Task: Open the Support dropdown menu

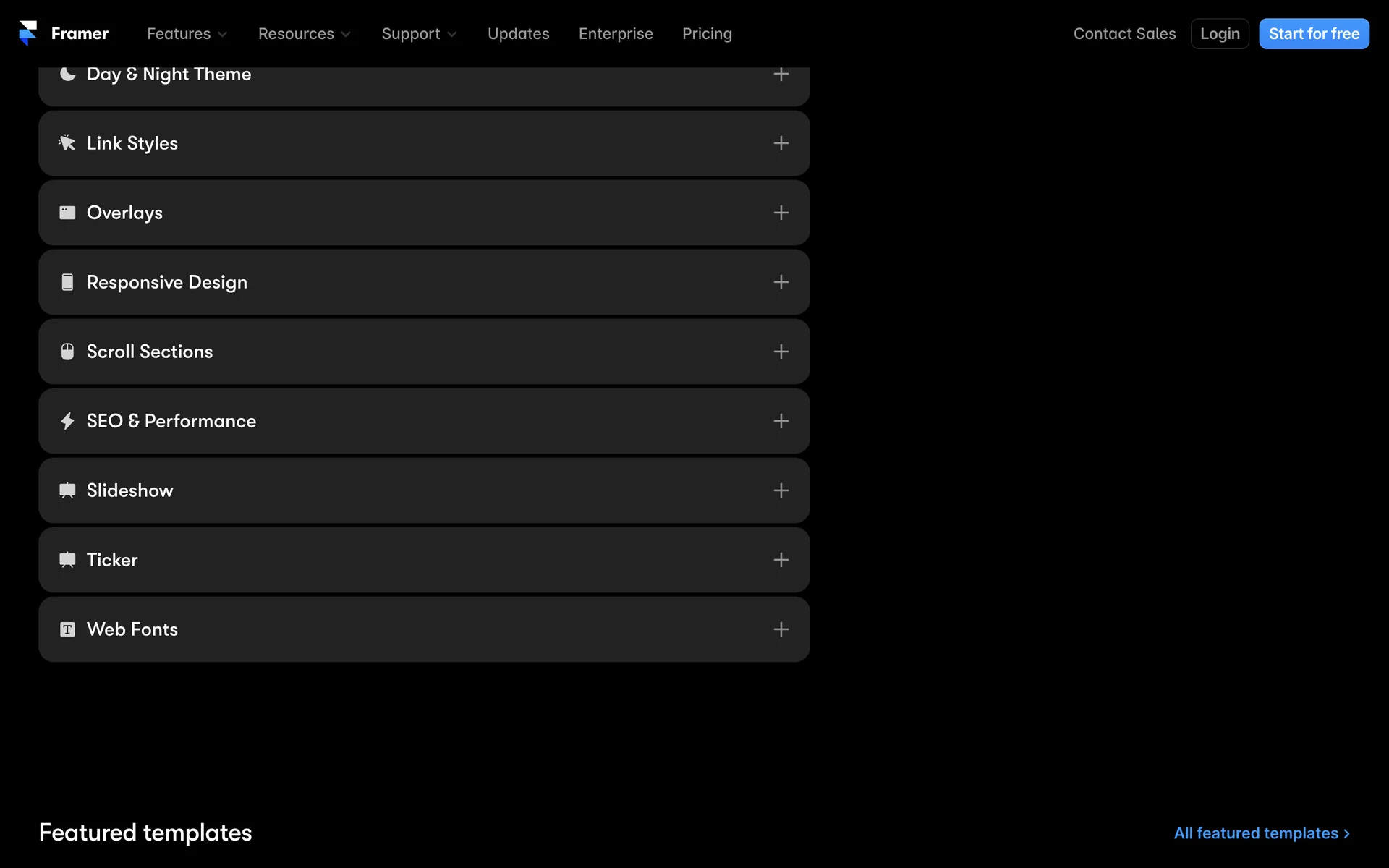Action: click(419, 34)
